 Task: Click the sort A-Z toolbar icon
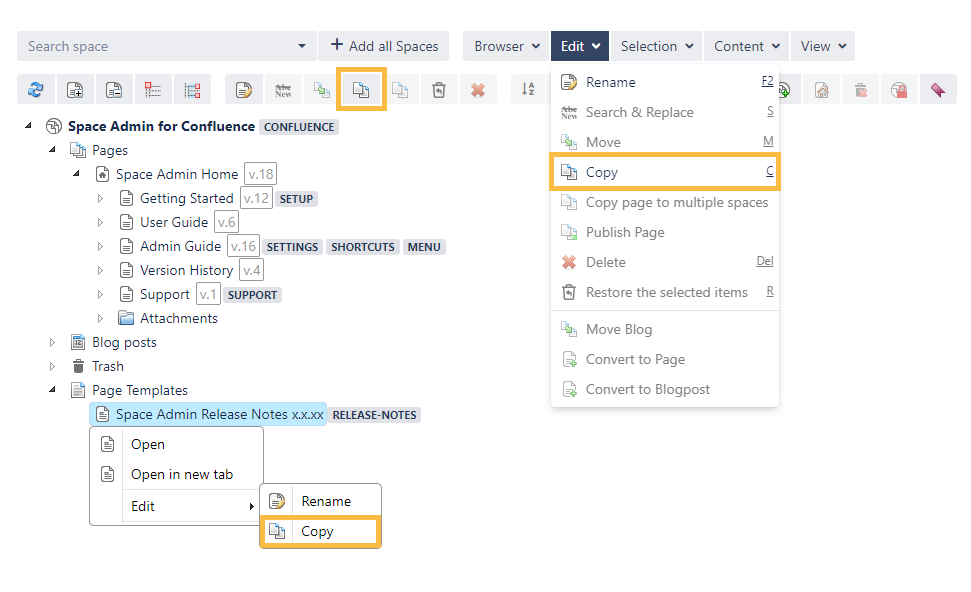pyautogui.click(x=528, y=90)
